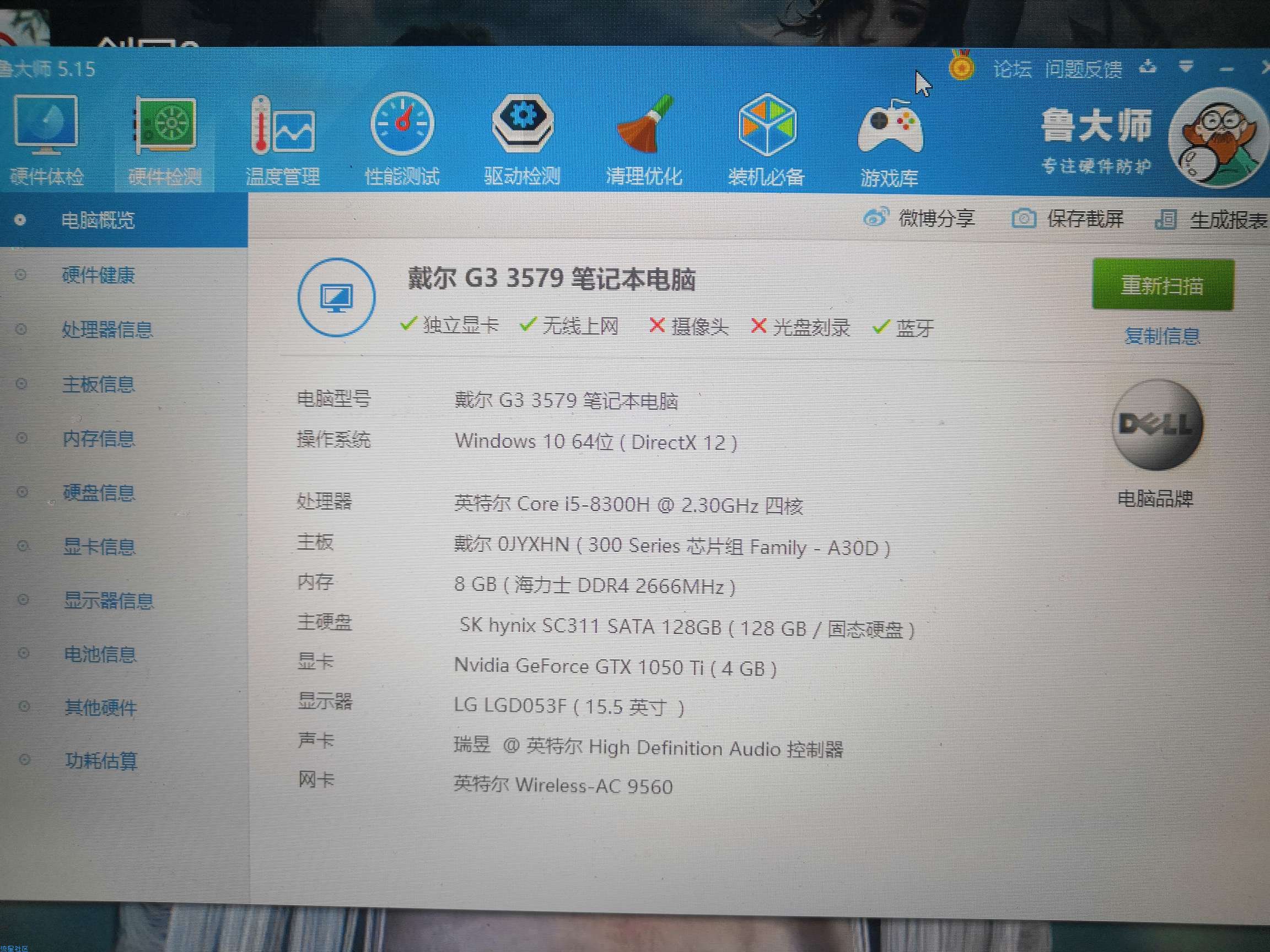Open 游戏库 gamepad icon
The image size is (1270, 952).
tap(890, 127)
